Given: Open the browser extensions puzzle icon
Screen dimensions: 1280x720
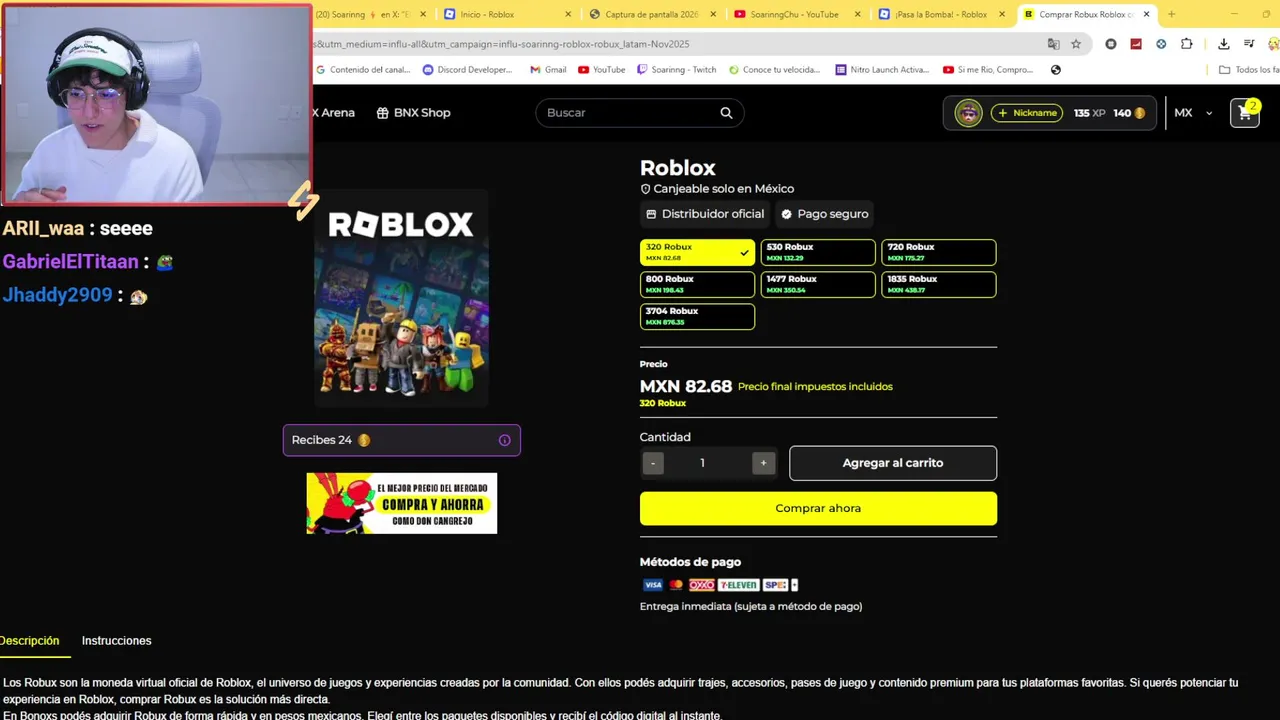Looking at the screenshot, I should [1187, 44].
